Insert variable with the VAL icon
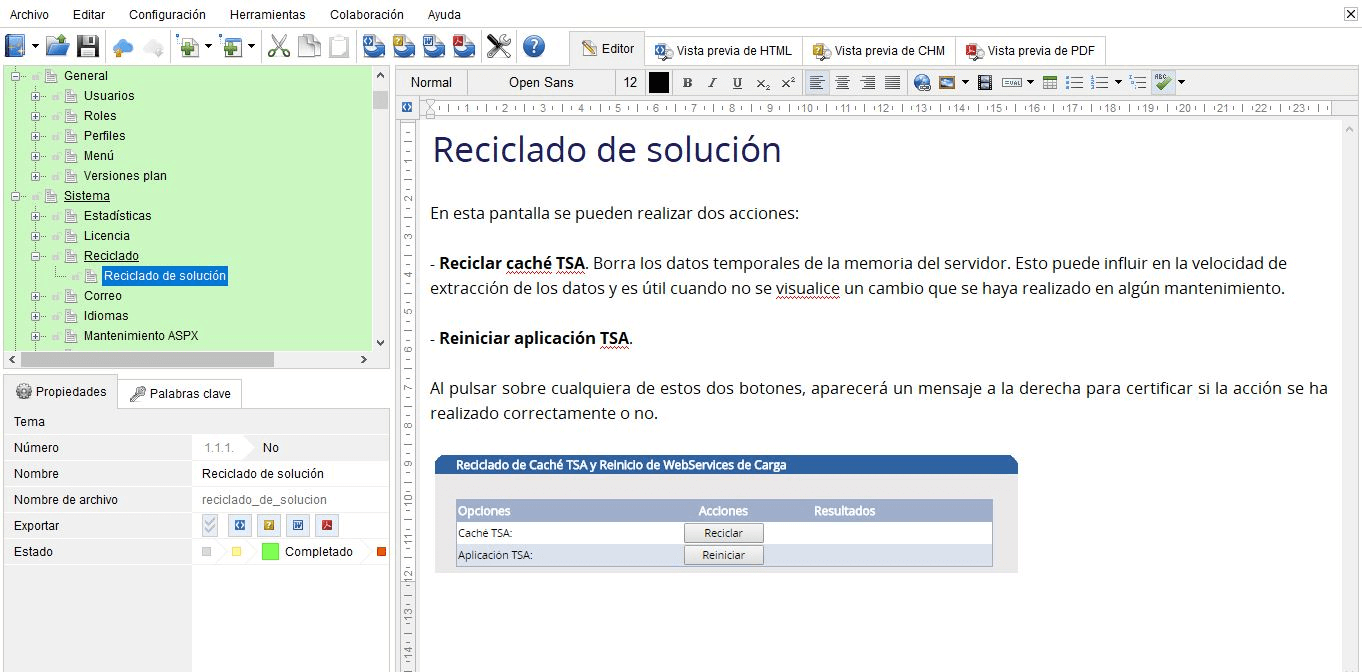This screenshot has width=1362, height=672. [x=1013, y=83]
